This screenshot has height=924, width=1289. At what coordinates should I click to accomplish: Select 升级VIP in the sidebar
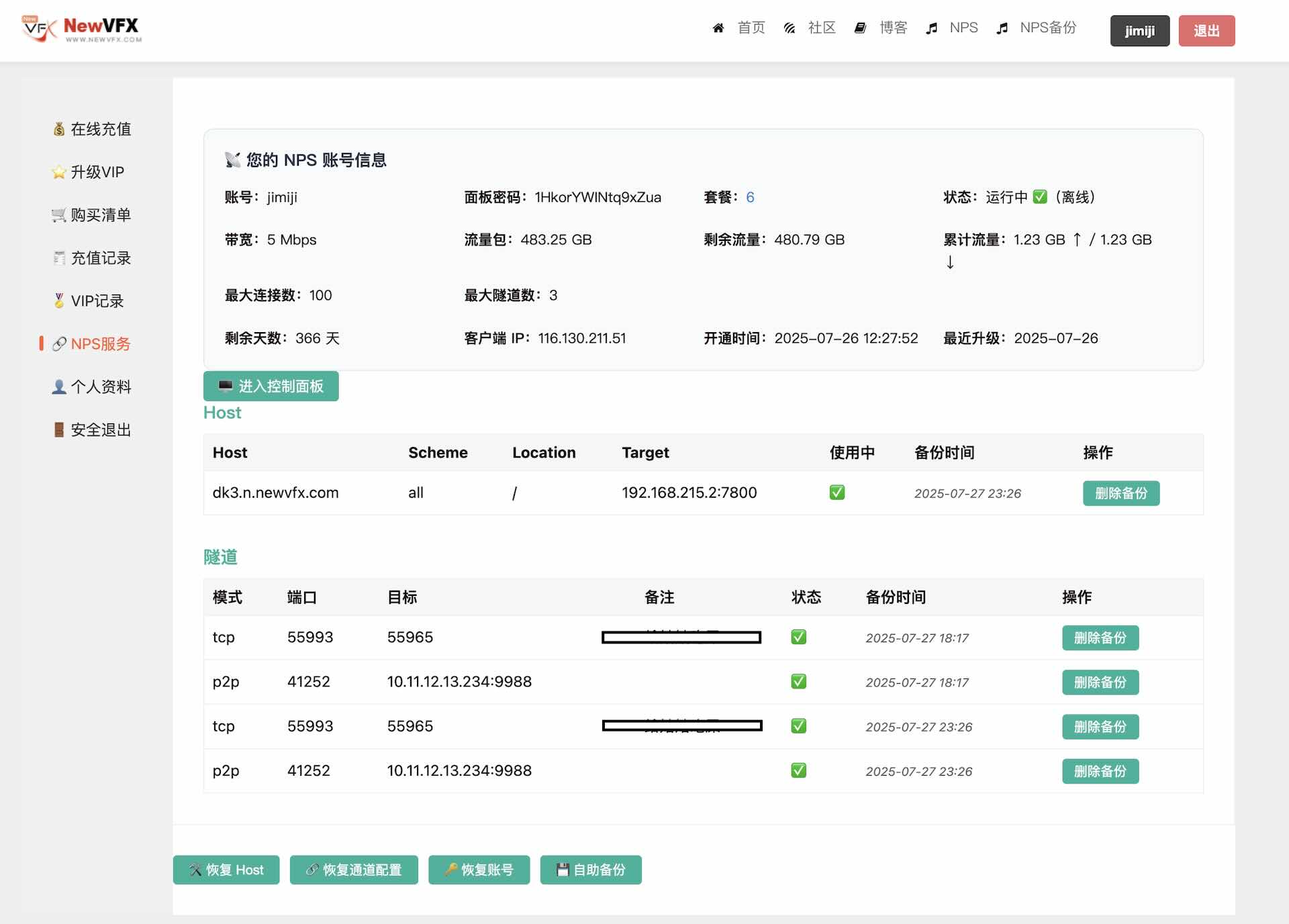click(97, 172)
